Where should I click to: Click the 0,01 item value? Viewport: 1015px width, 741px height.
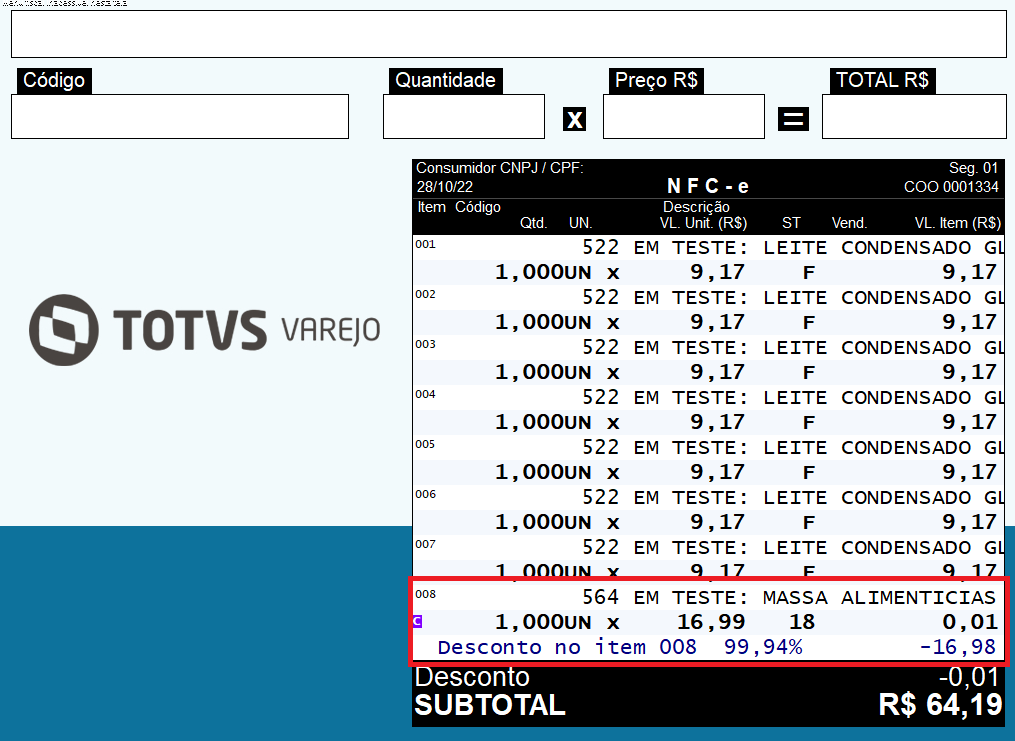tap(970, 622)
